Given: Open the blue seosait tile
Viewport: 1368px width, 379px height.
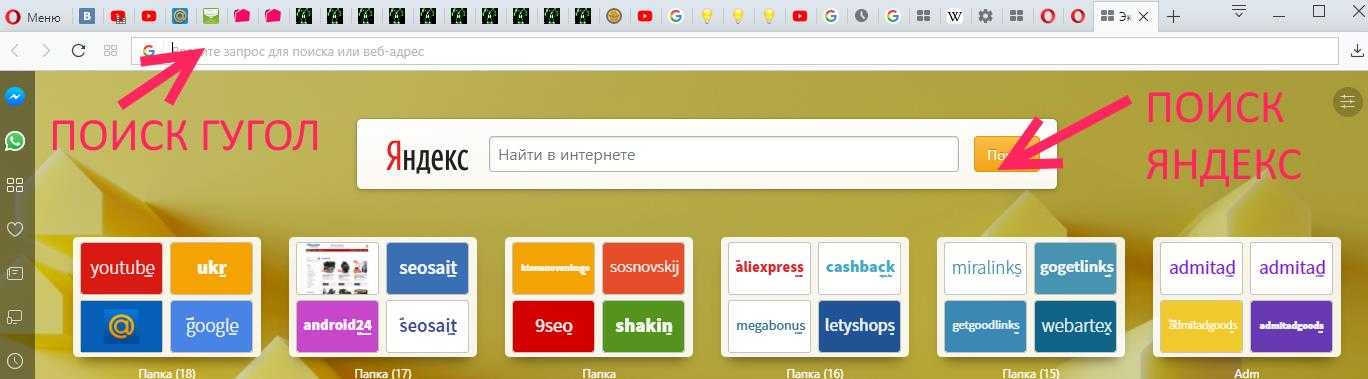Looking at the screenshot, I should coord(427,268).
